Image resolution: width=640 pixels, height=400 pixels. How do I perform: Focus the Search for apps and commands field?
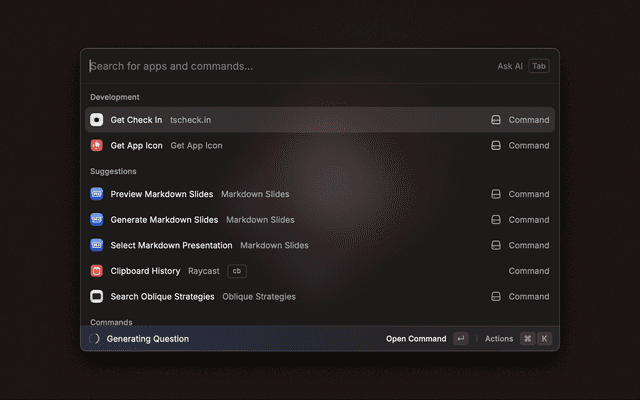(280, 66)
